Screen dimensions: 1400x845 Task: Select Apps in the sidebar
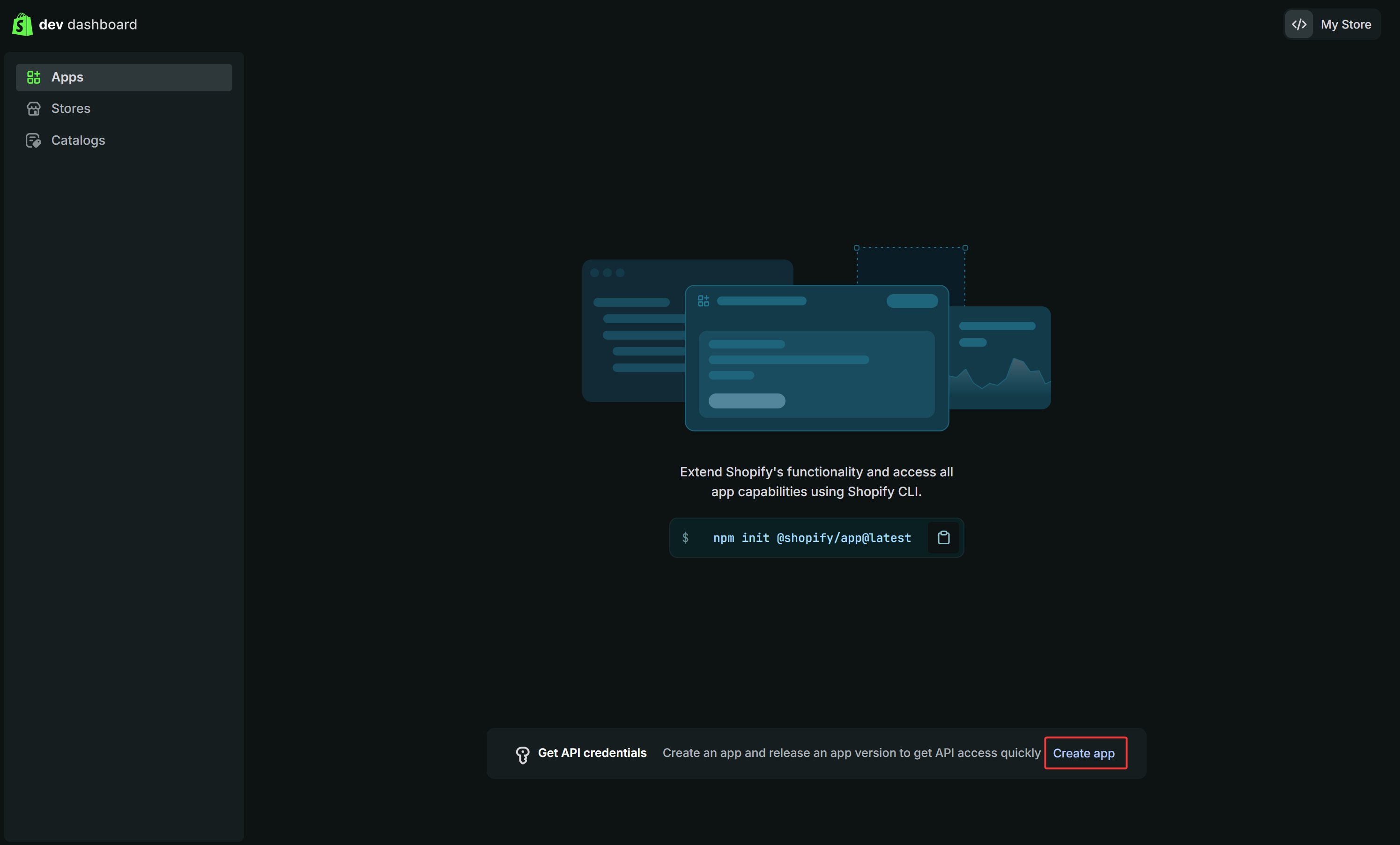(x=124, y=77)
